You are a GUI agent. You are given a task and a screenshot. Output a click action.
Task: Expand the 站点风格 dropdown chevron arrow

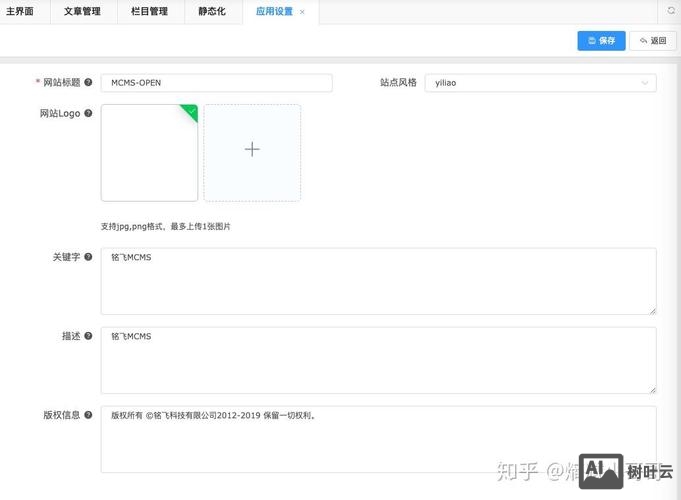tap(645, 83)
